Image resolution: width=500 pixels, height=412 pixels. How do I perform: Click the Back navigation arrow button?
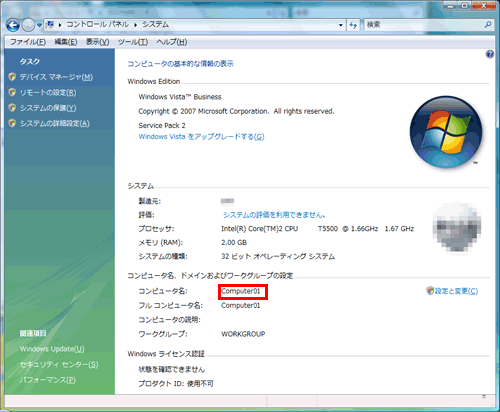pos(13,25)
